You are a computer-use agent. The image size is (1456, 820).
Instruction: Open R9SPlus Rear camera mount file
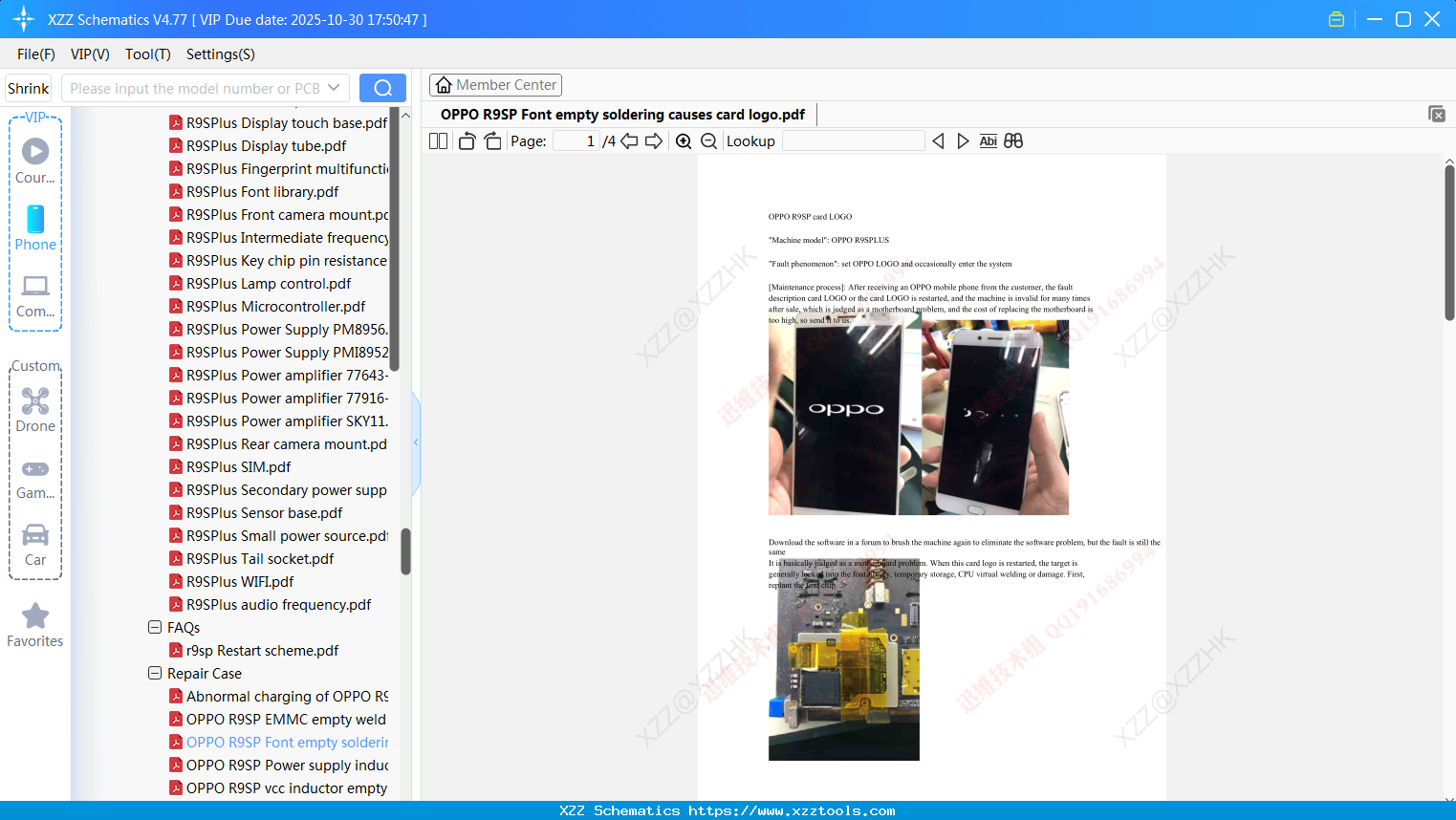287,443
